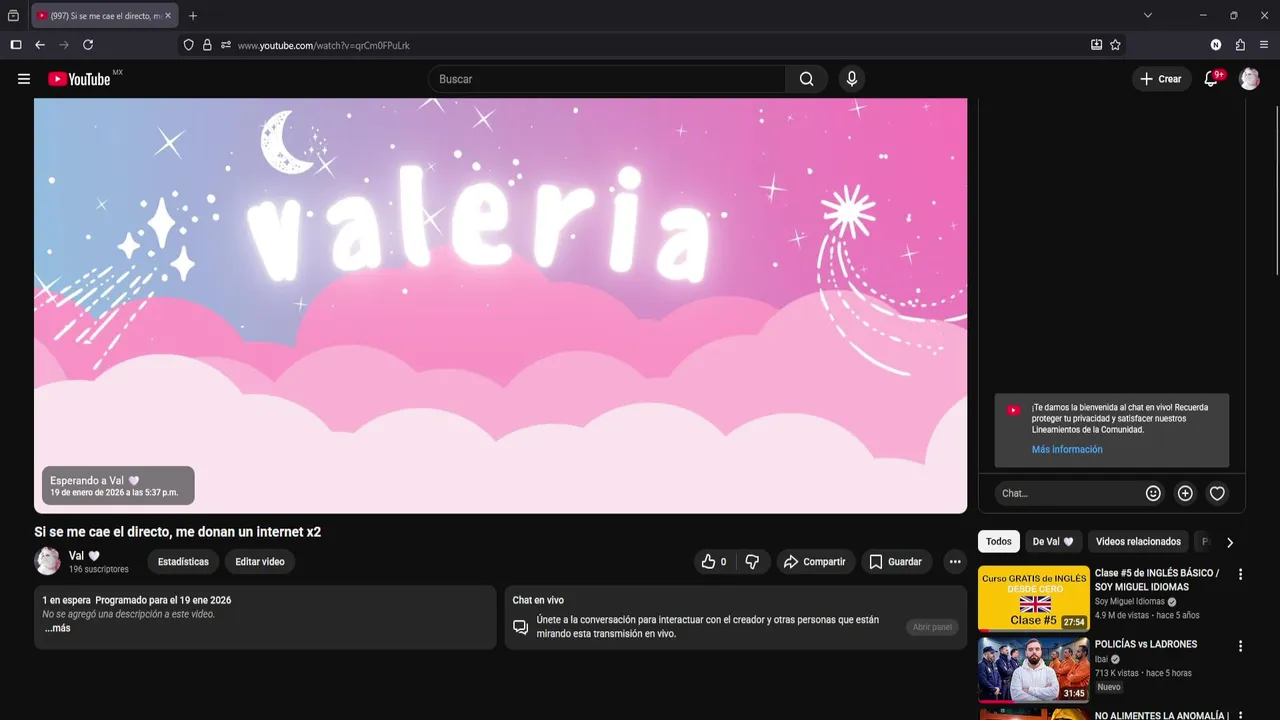Click the install/save page icon in address bar
Viewport: 1280px width, 720px height.
(x=1096, y=45)
